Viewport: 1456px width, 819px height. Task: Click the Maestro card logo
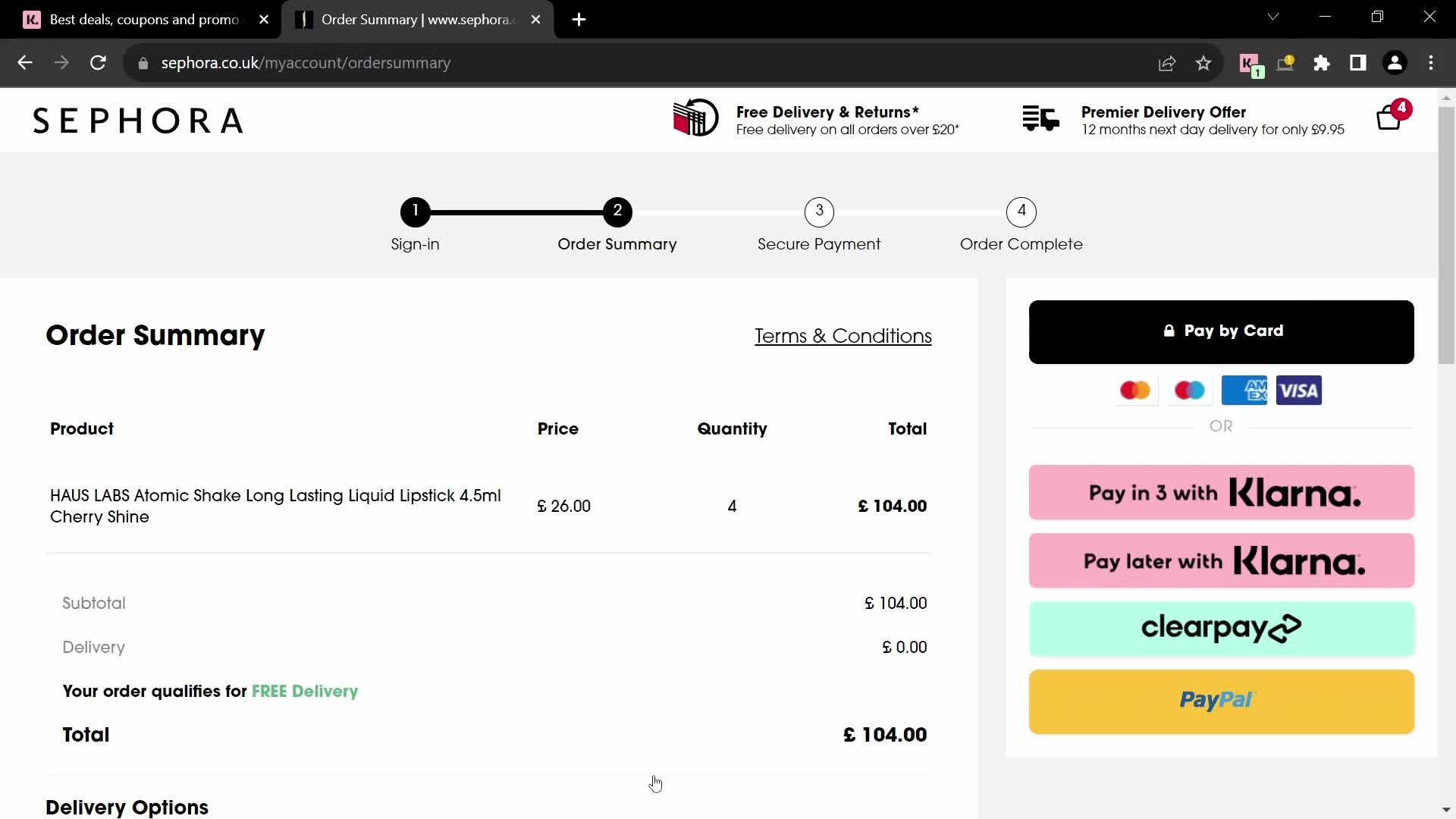(1189, 391)
